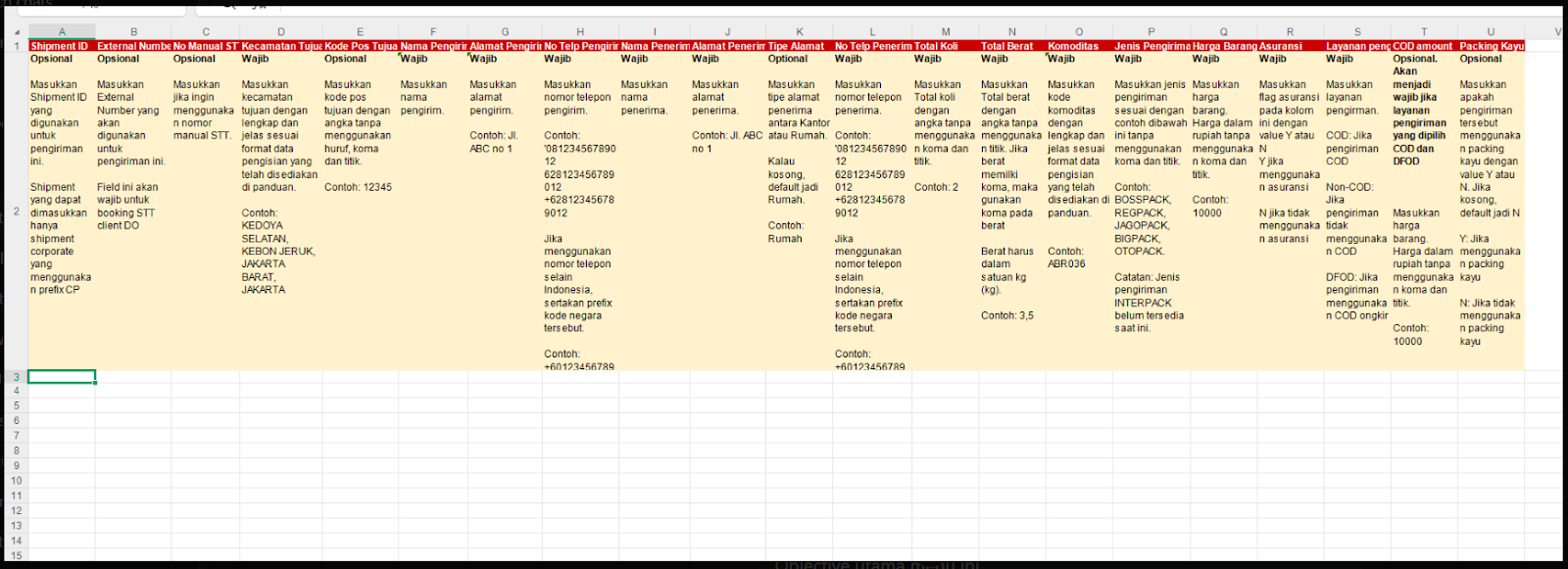This screenshot has width=1568, height=569.
Task: Click the Total Berat header cell
Action: [1011, 46]
